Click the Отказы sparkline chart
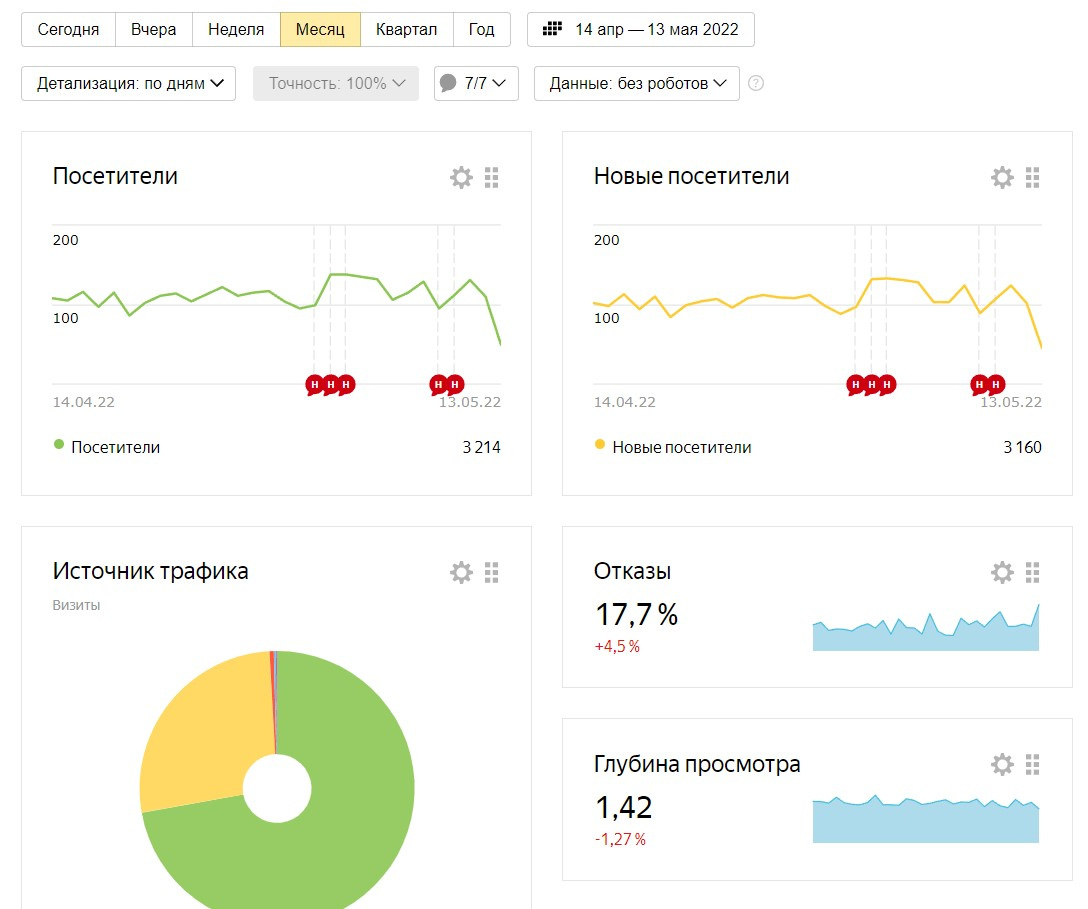 (925, 632)
